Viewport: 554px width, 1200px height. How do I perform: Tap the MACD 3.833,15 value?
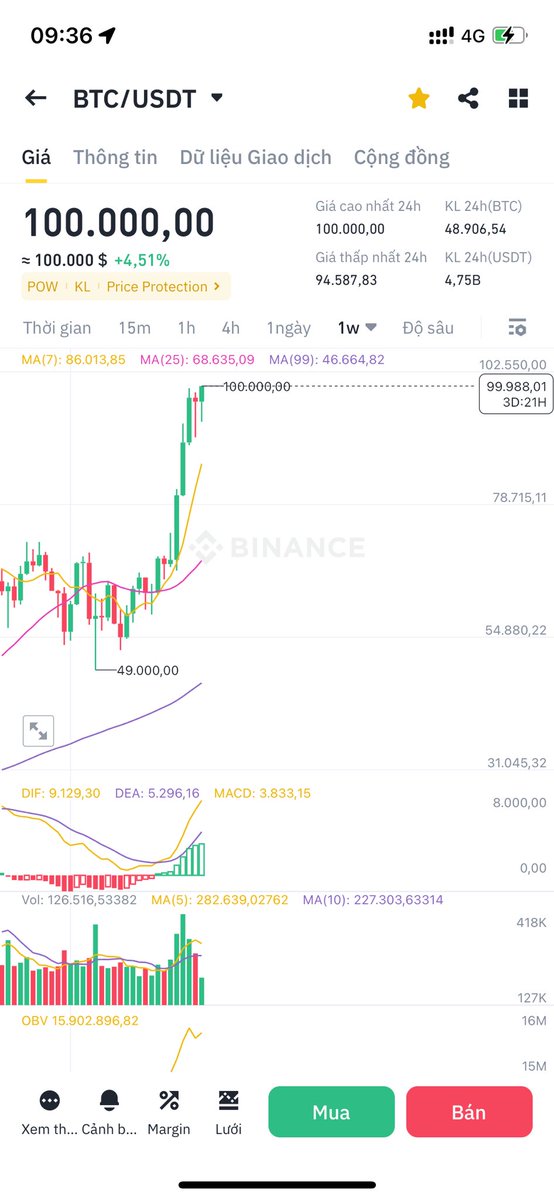pos(260,793)
